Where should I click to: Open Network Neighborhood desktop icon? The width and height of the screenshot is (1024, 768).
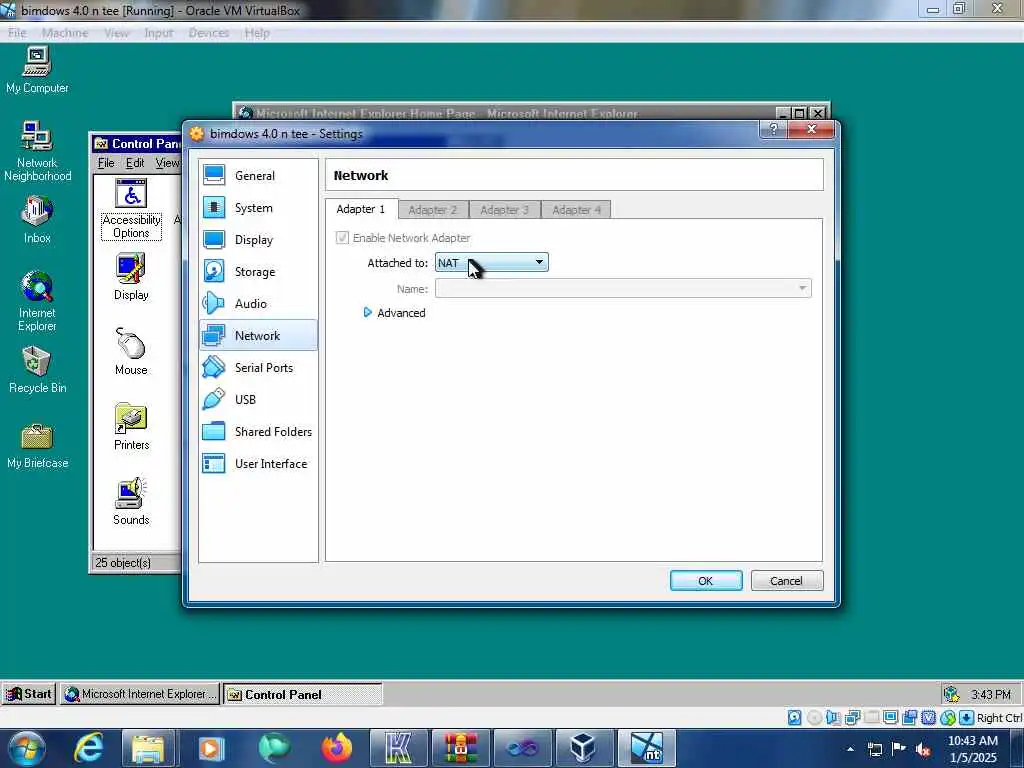[37, 152]
